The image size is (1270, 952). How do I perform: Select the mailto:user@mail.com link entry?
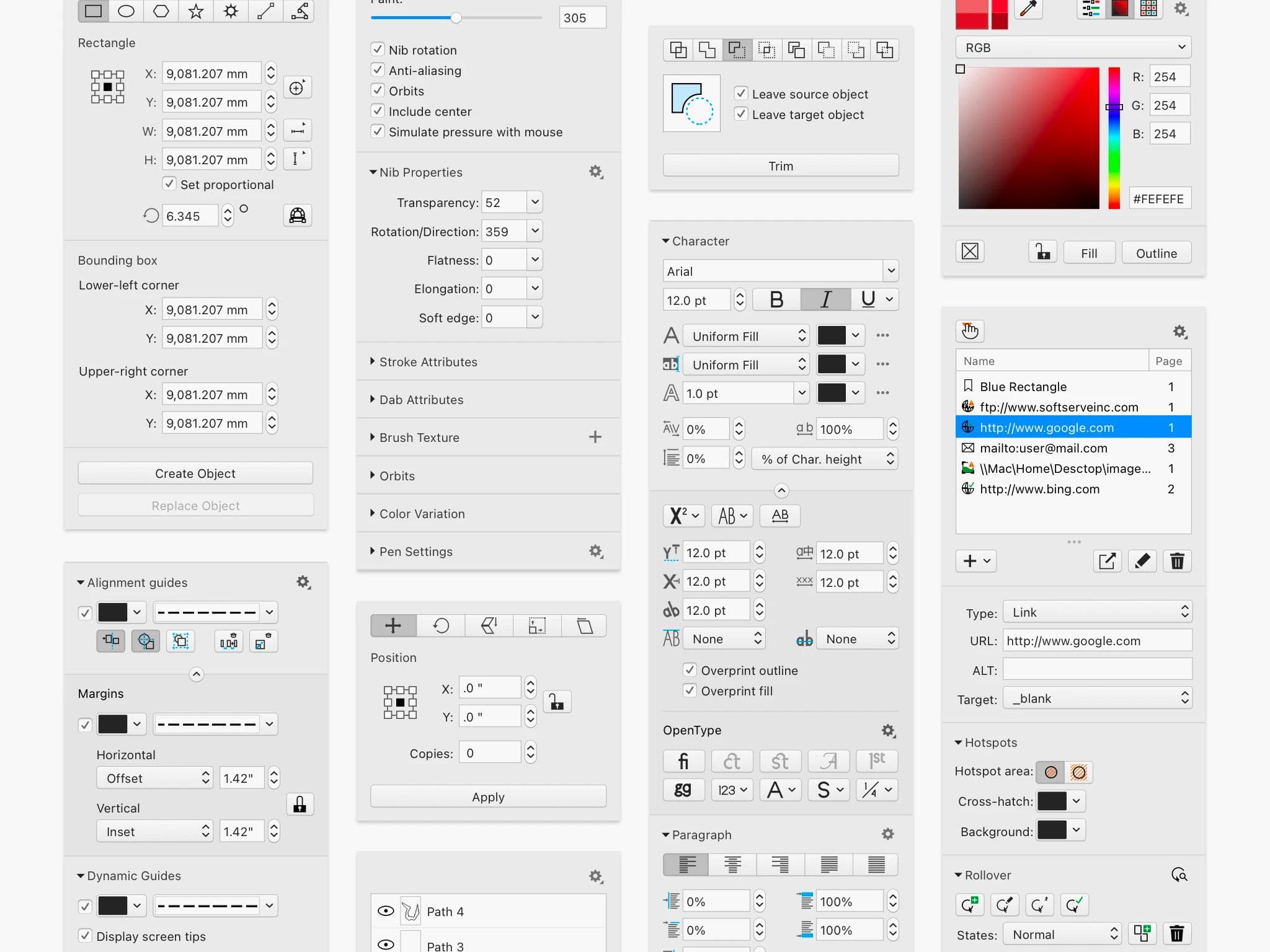click(1043, 448)
